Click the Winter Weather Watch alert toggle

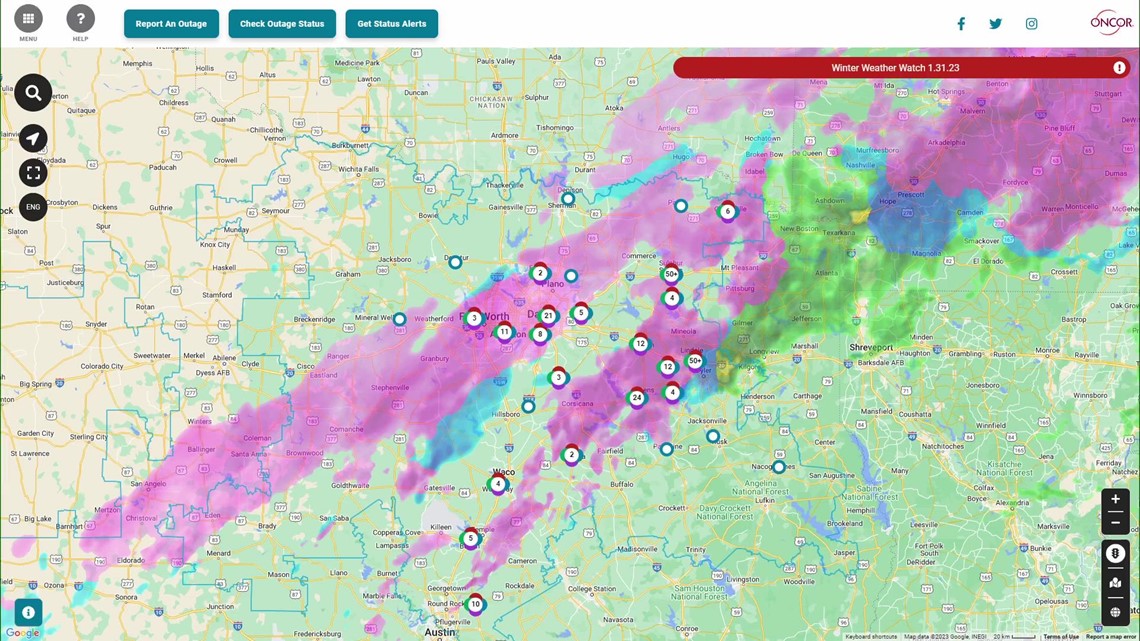tap(896, 67)
